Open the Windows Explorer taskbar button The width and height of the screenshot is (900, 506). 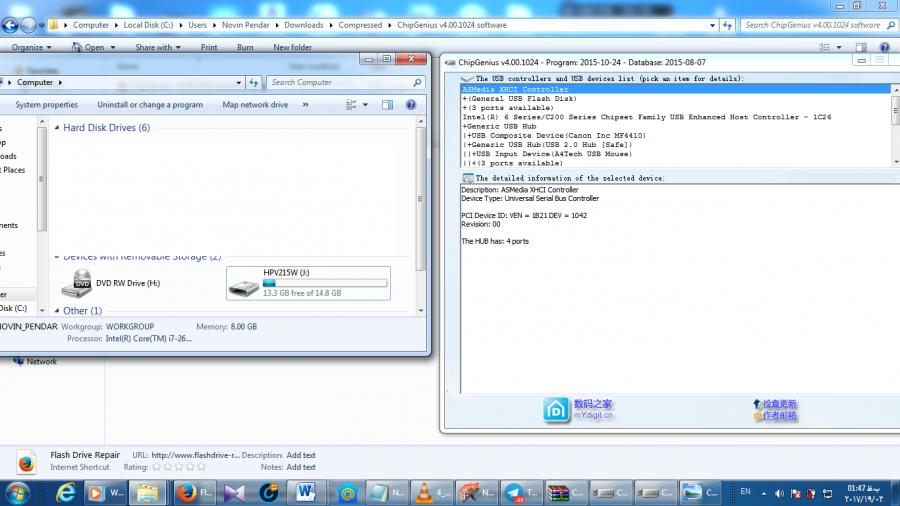coord(147,493)
